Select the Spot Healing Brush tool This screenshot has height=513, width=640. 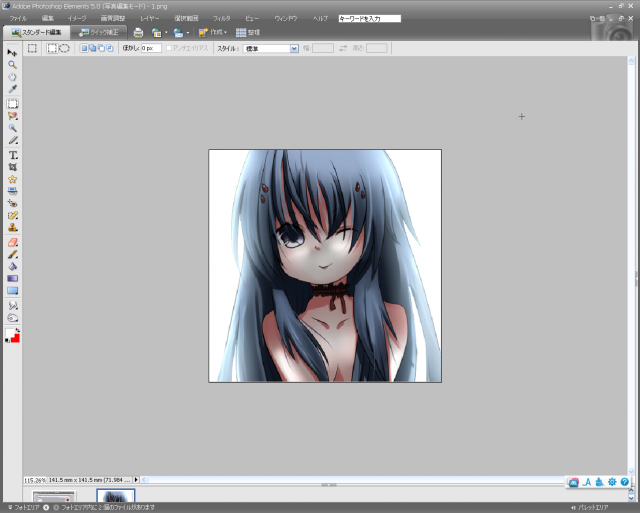[13, 215]
